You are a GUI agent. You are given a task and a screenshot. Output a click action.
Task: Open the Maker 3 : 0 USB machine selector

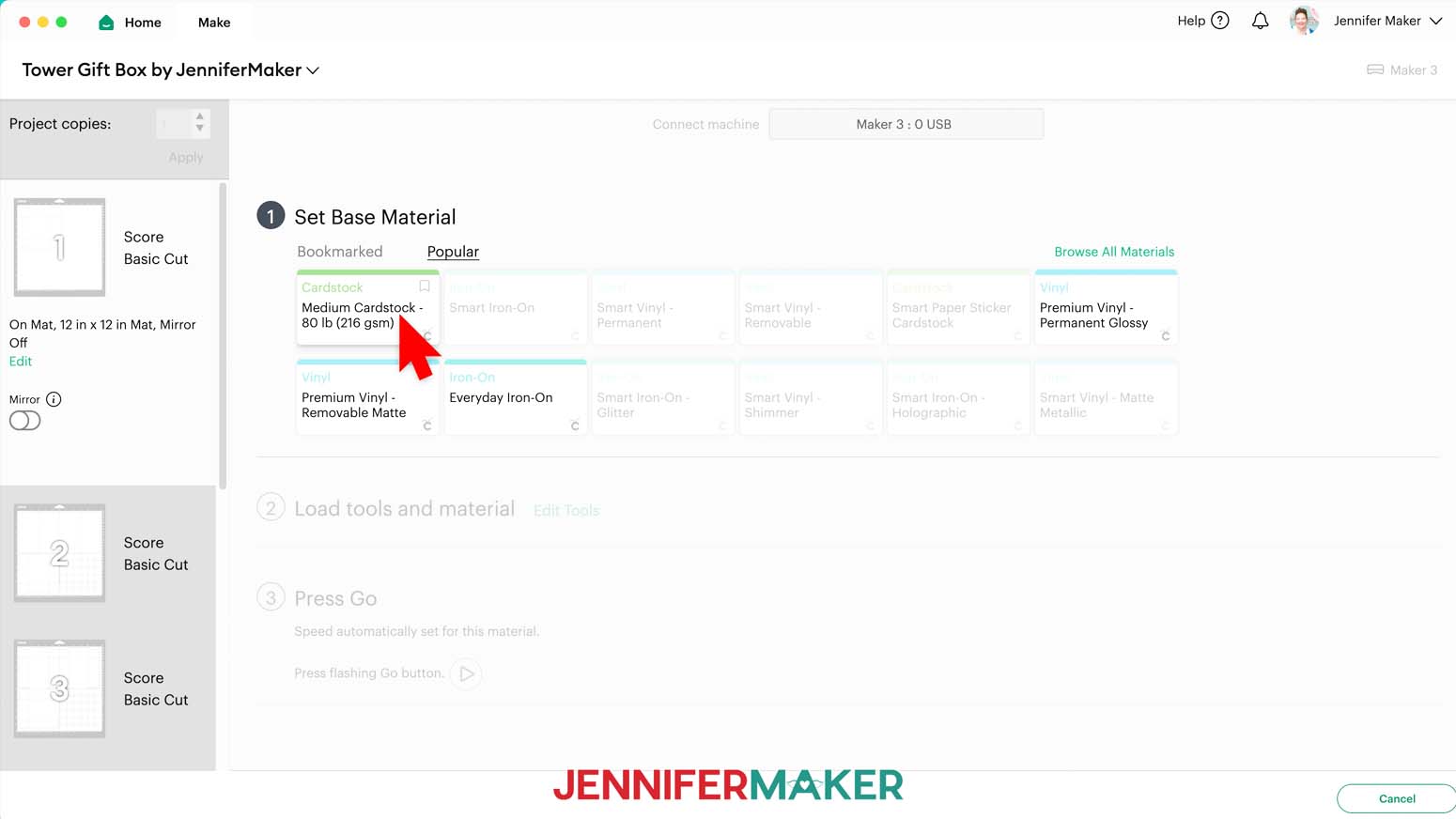(x=906, y=124)
